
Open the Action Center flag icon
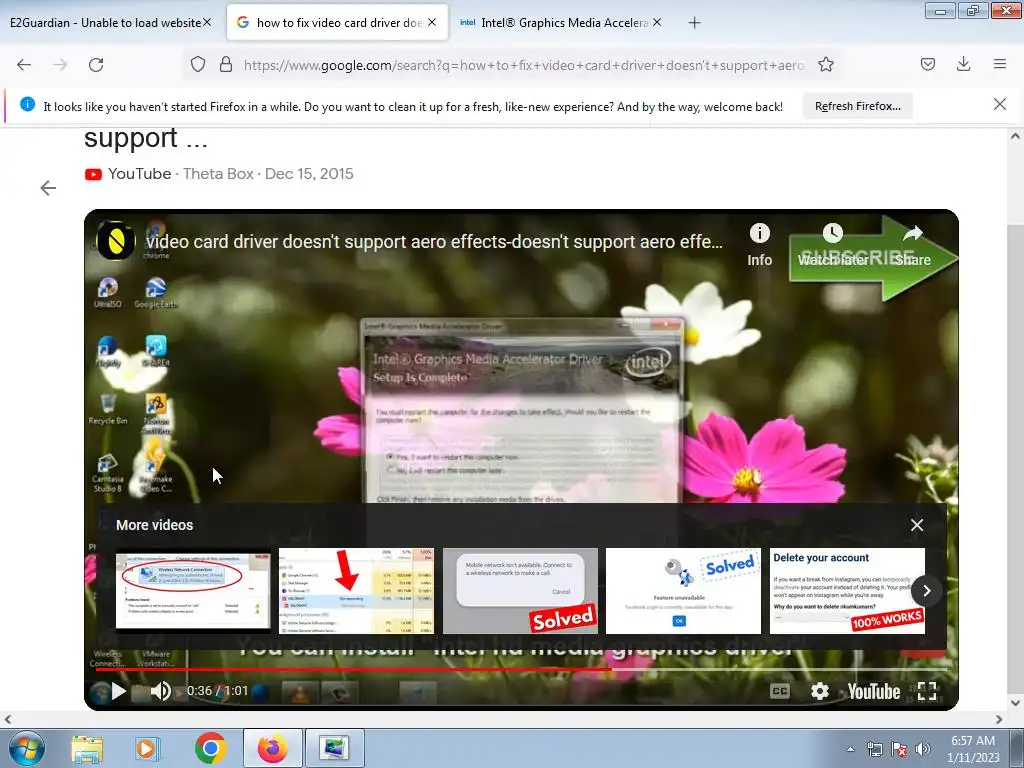[899, 749]
